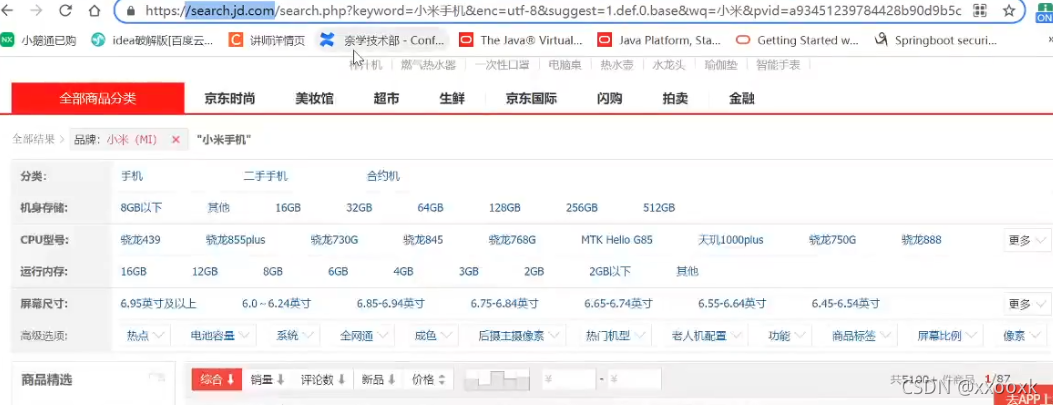Open the Springboot security bookmark

[935, 40]
